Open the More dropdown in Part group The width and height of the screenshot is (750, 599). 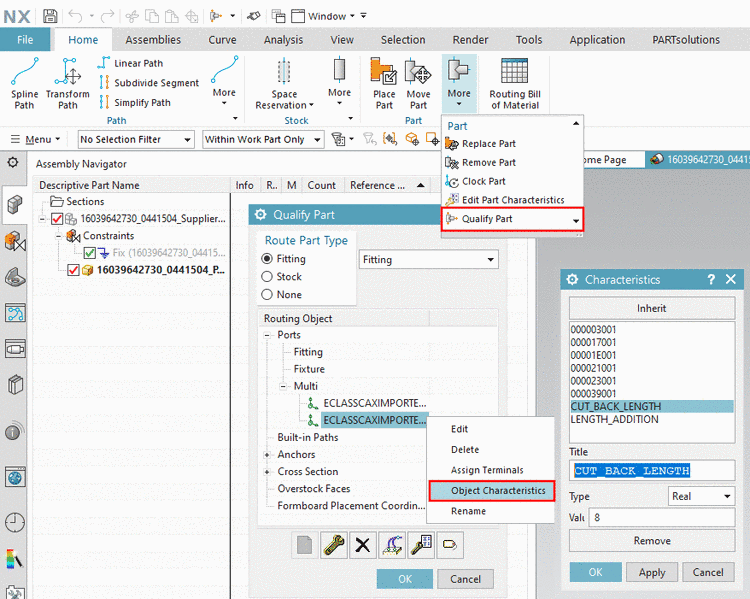click(459, 83)
